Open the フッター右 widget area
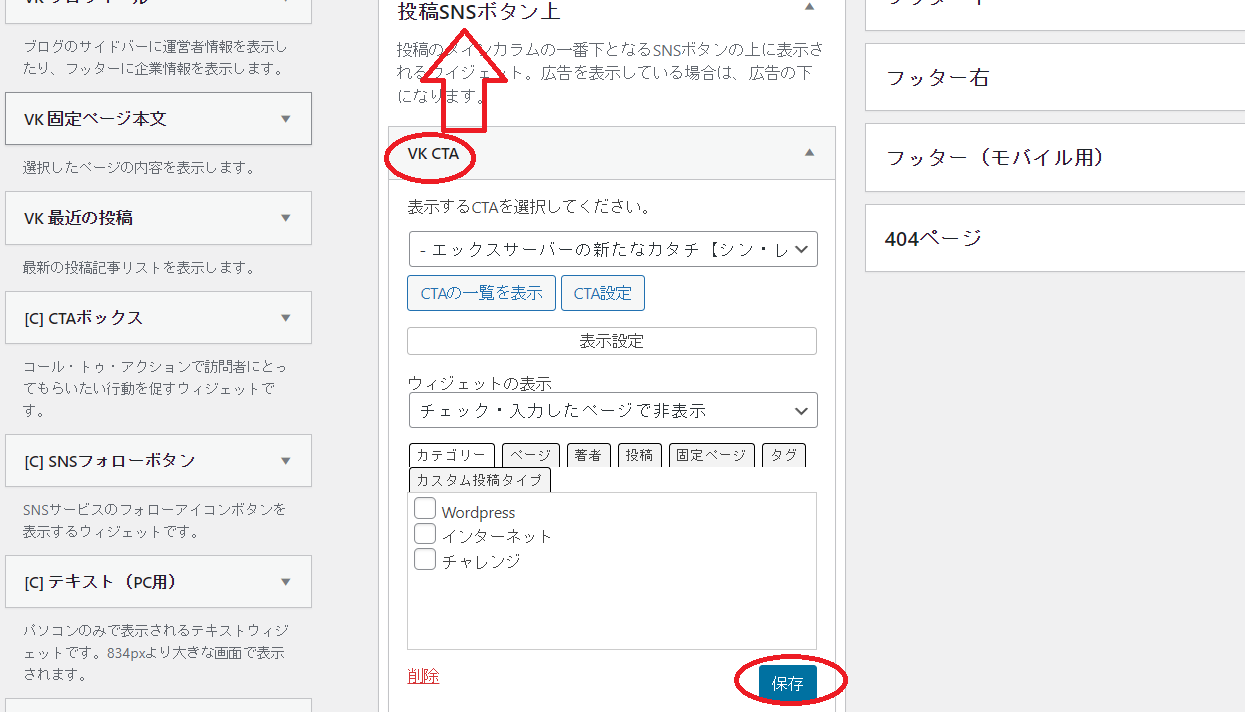 [1055, 77]
